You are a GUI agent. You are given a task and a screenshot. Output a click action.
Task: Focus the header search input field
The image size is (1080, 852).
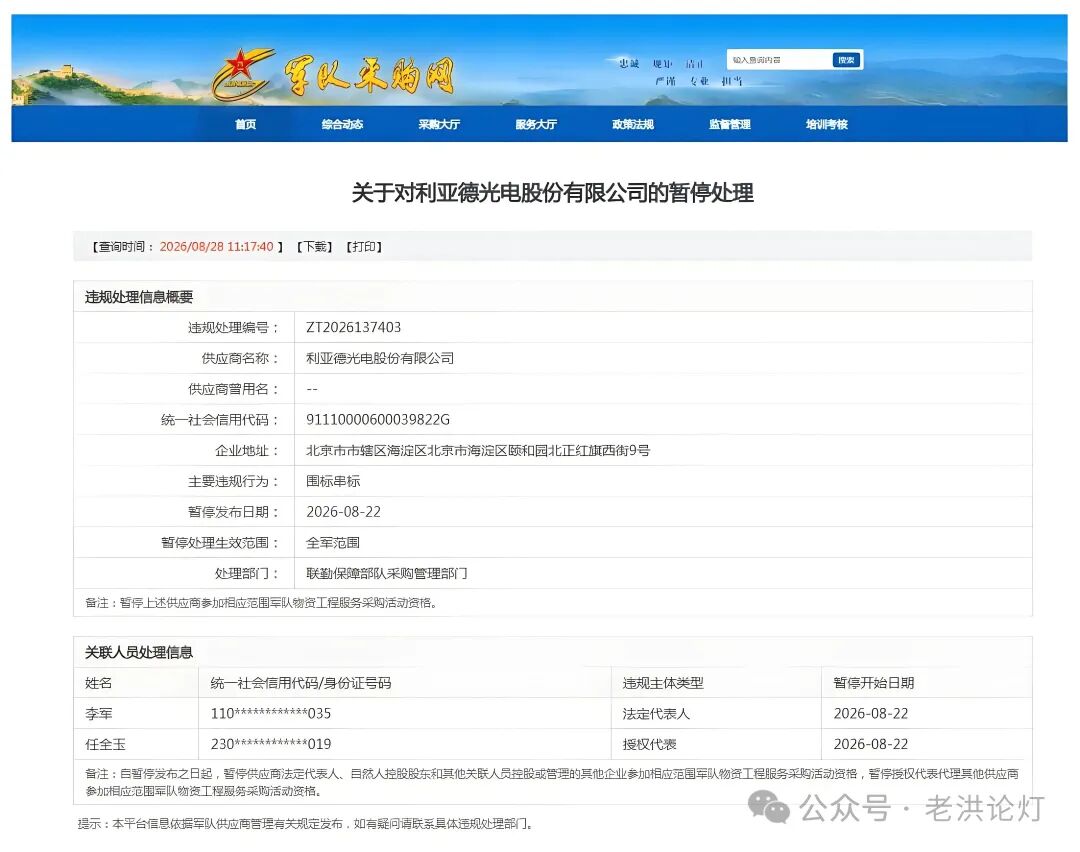click(779, 60)
